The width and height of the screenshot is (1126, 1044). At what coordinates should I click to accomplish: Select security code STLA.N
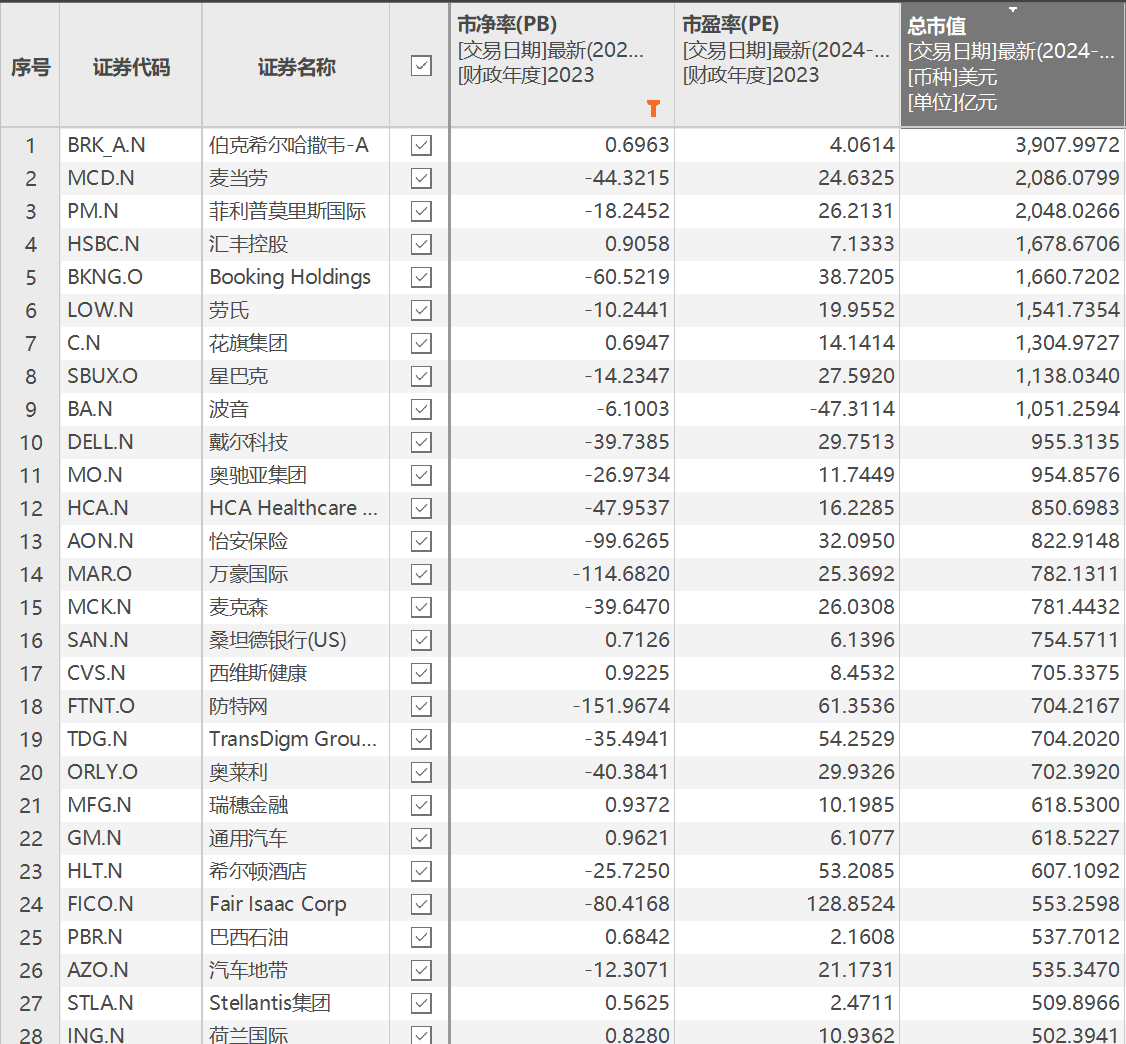100,1003
